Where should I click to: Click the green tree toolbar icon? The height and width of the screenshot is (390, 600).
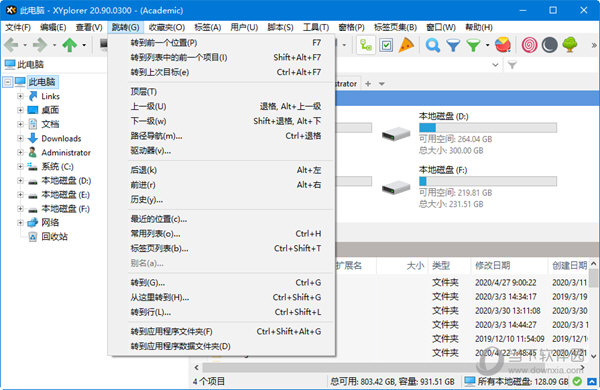(x=570, y=45)
